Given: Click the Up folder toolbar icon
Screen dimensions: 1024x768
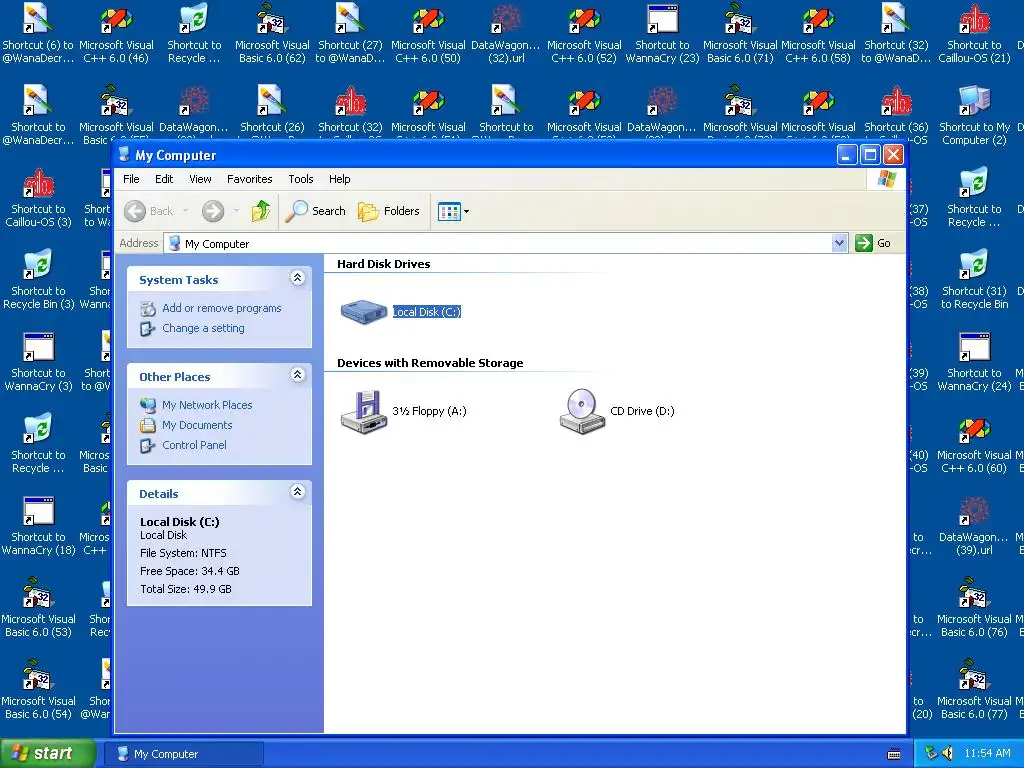Looking at the screenshot, I should coord(261,211).
